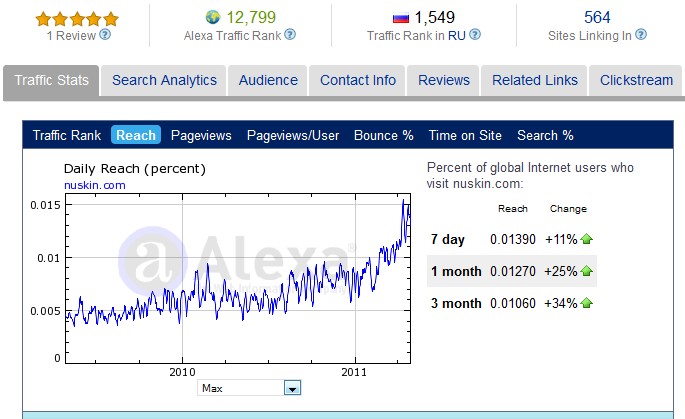Click the Change column header
Image resolution: width=685 pixels, height=419 pixels.
pyautogui.click(x=568, y=209)
